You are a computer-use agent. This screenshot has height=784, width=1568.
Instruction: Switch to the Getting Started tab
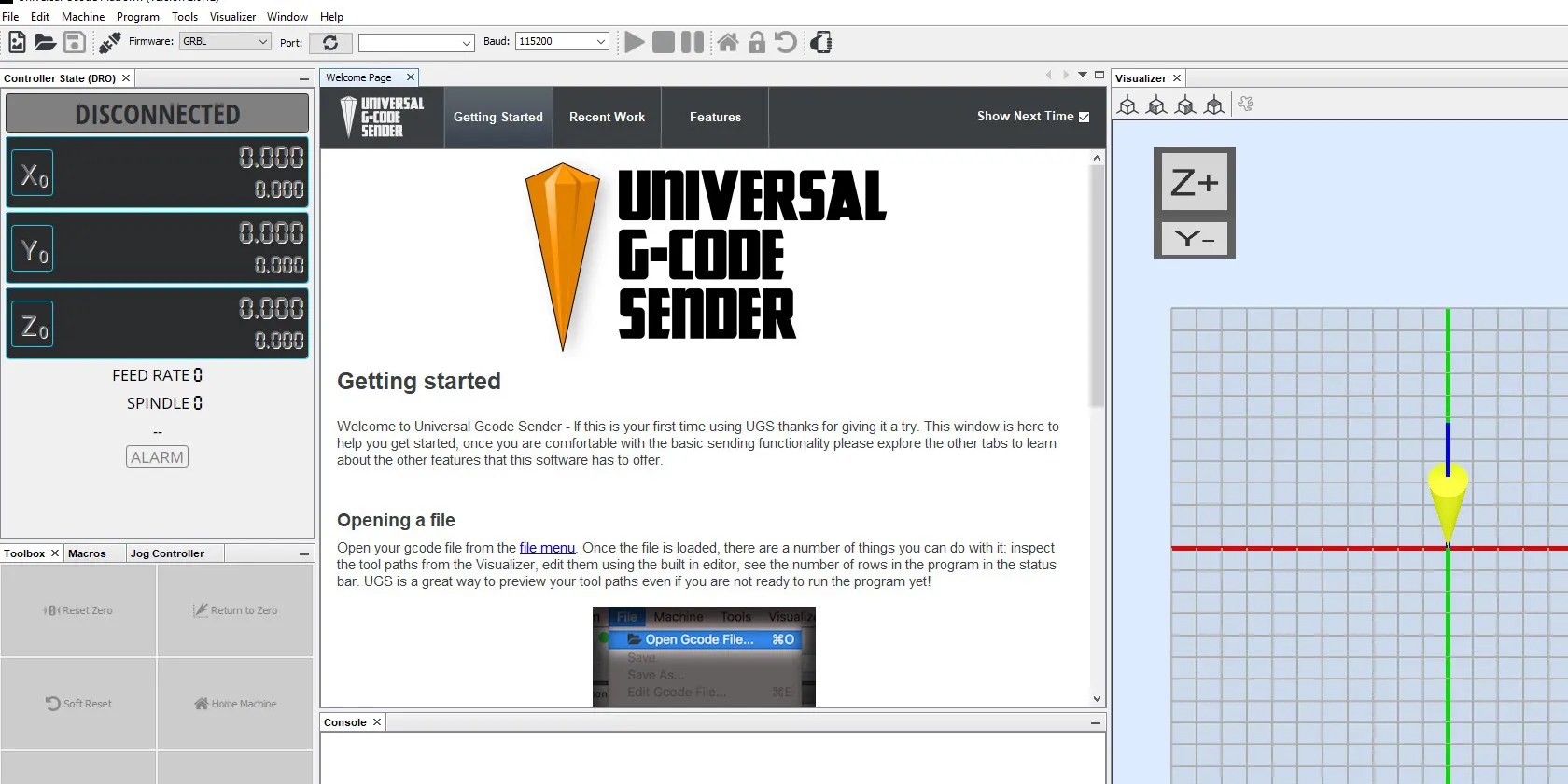click(498, 118)
